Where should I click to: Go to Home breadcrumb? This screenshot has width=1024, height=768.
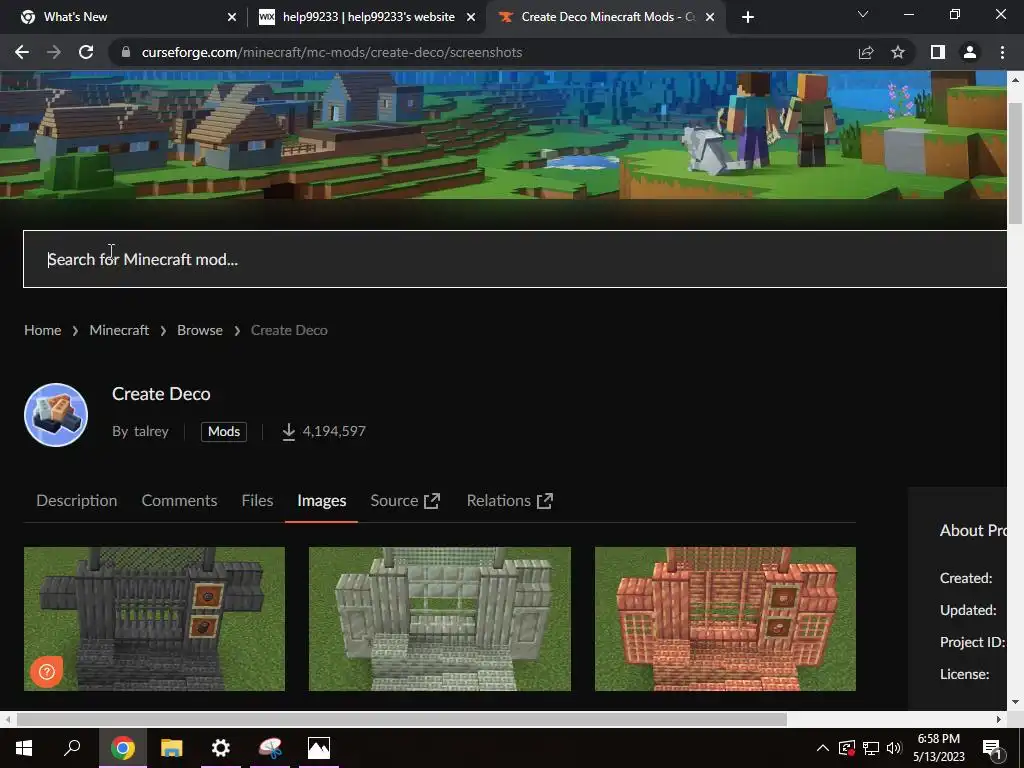42,330
